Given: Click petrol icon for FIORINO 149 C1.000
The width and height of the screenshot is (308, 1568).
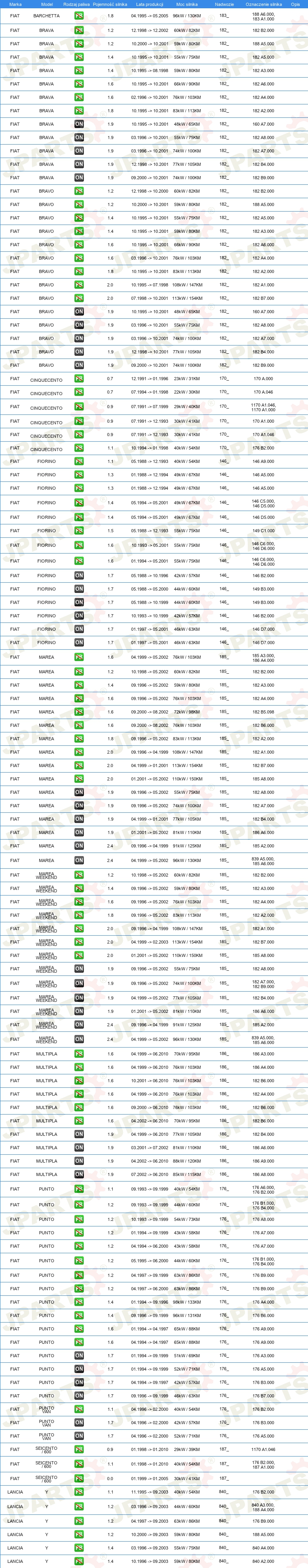Looking at the screenshot, I should click(x=79, y=531).
